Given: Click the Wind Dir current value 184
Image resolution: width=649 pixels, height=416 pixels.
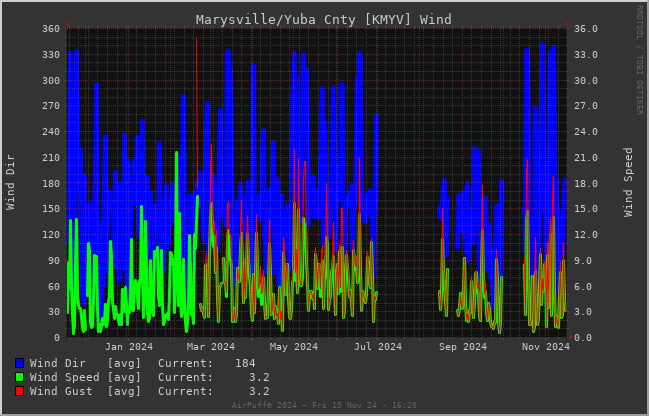Looking at the screenshot, I should (x=245, y=363).
